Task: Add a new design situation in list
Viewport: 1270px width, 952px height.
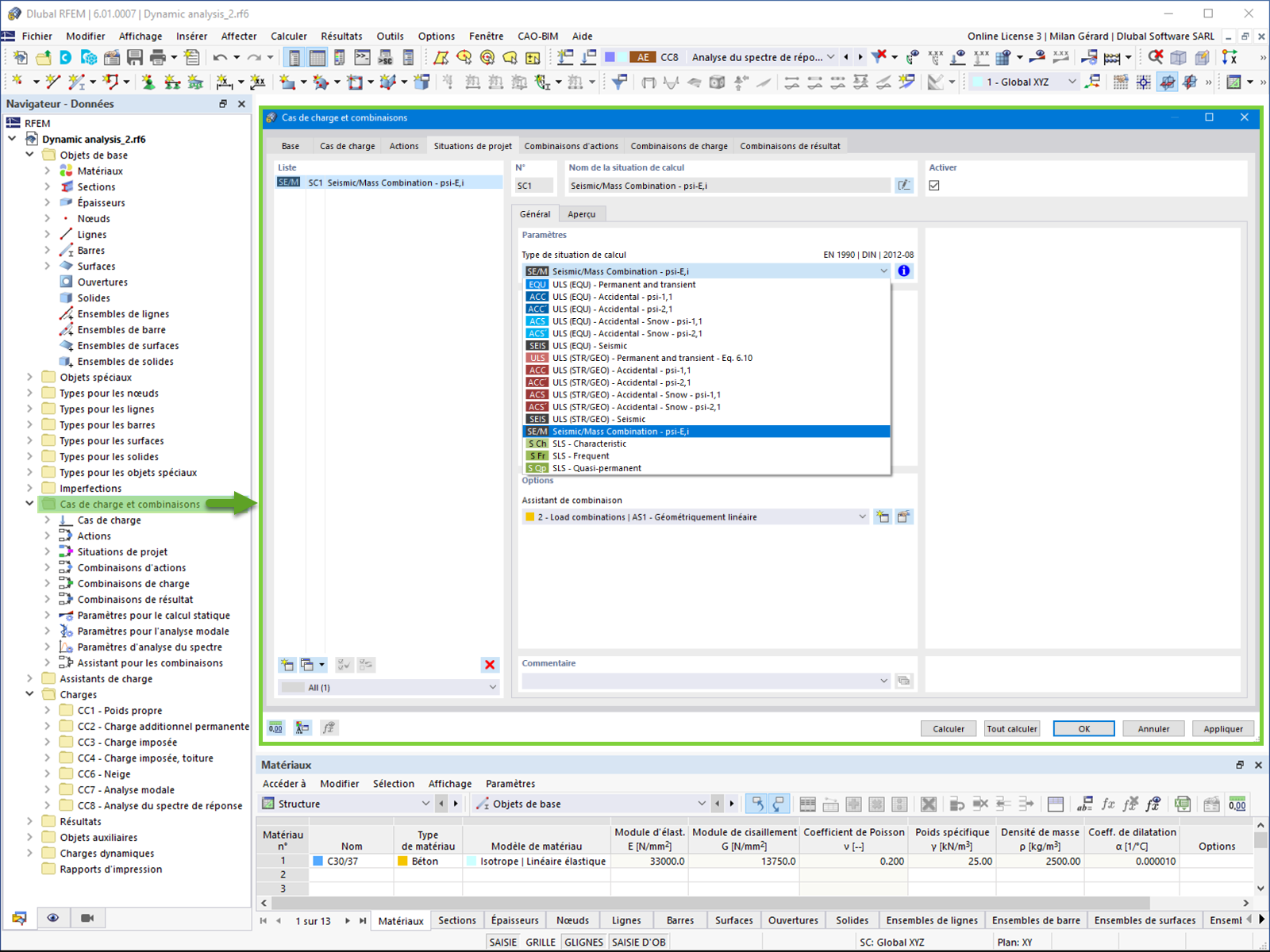Action: coord(287,665)
